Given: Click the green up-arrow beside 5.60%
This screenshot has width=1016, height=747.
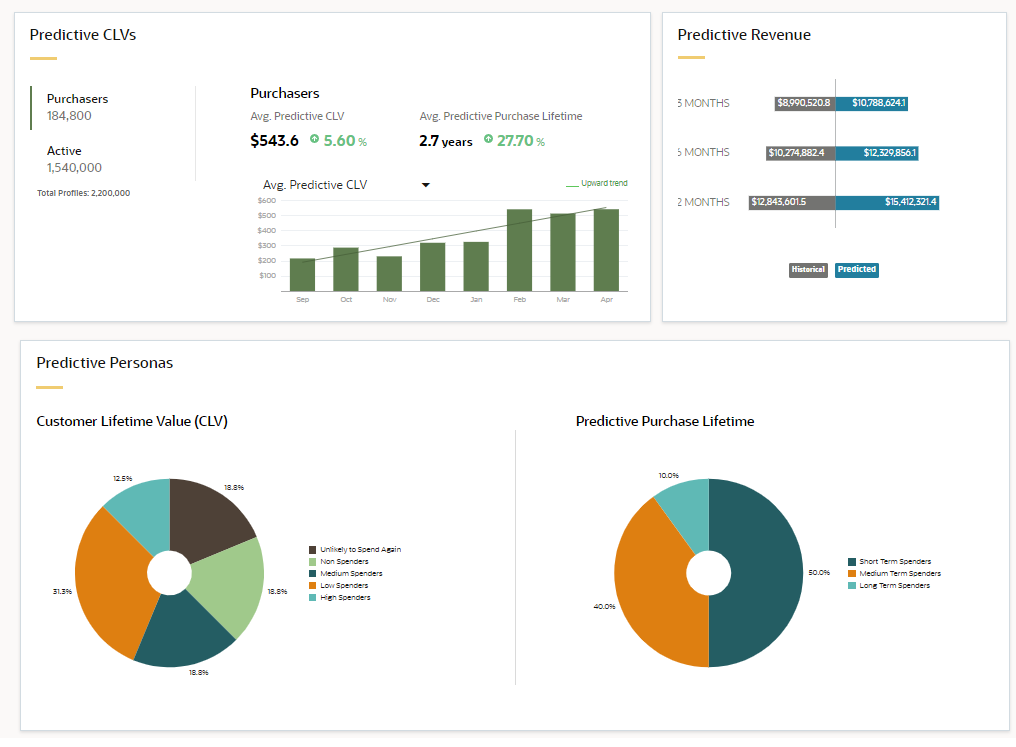Looking at the screenshot, I should [314, 141].
